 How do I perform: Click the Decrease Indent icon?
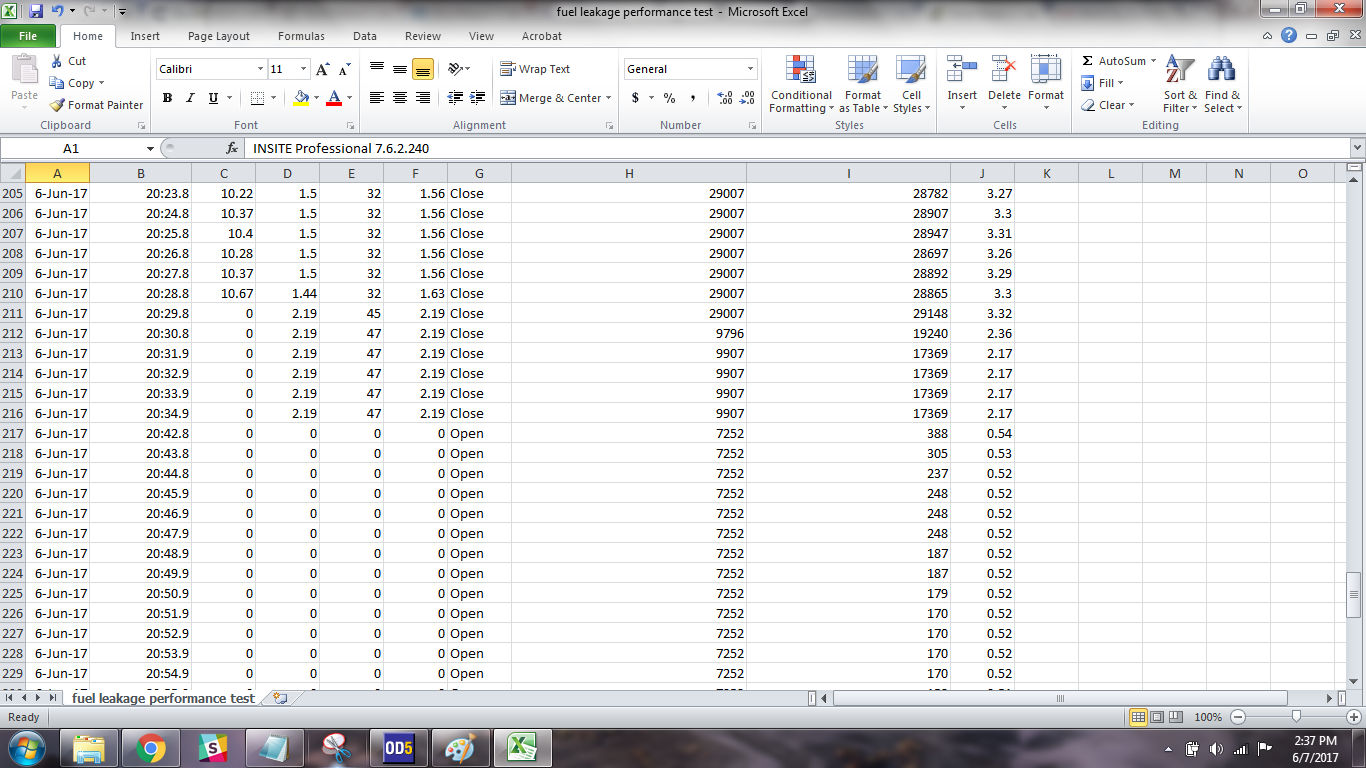pos(456,98)
